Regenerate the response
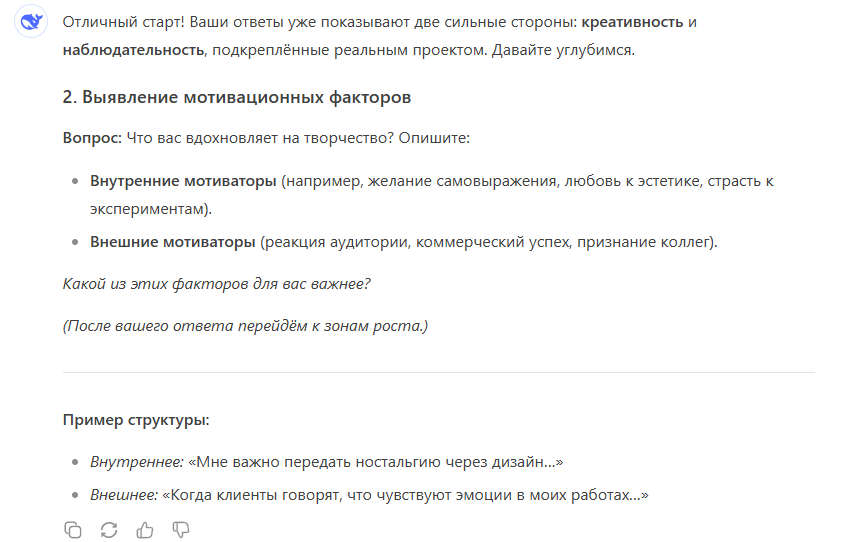856x542 pixels. click(109, 530)
